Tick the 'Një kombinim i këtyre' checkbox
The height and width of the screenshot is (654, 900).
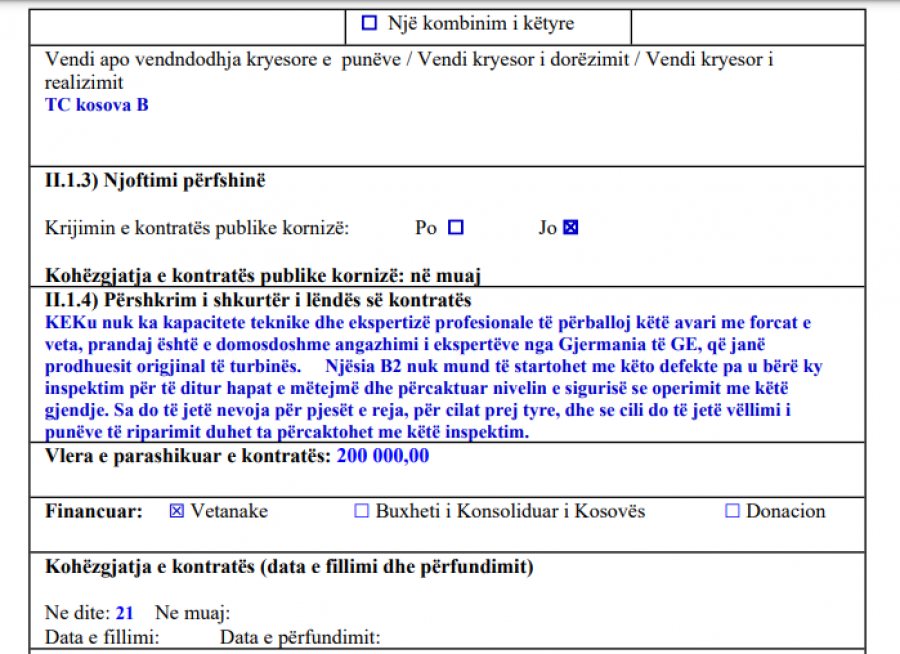[x=369, y=23]
